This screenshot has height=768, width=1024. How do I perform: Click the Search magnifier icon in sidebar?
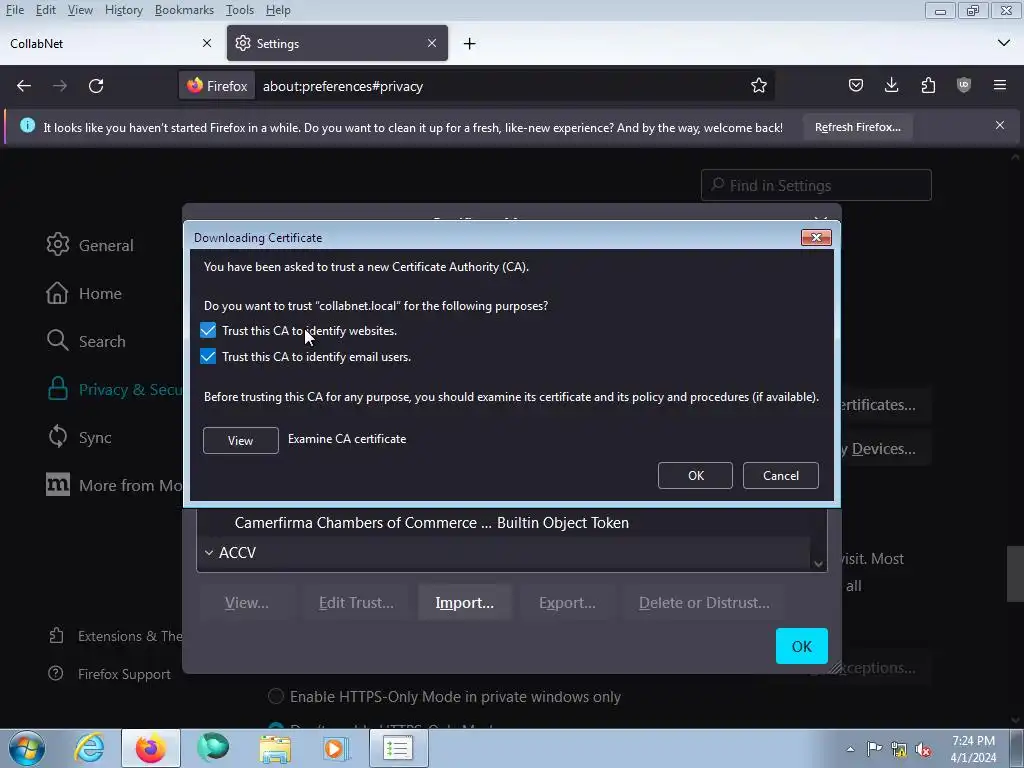point(57,340)
